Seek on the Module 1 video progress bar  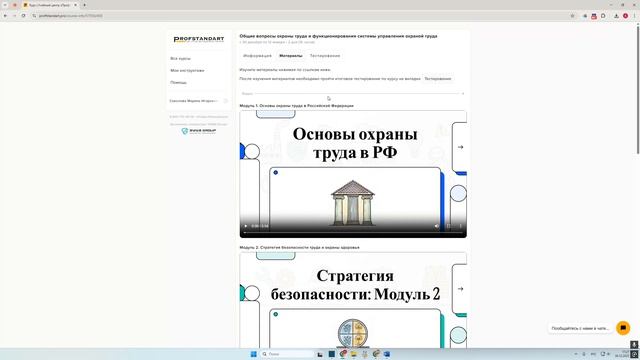coord(353,233)
